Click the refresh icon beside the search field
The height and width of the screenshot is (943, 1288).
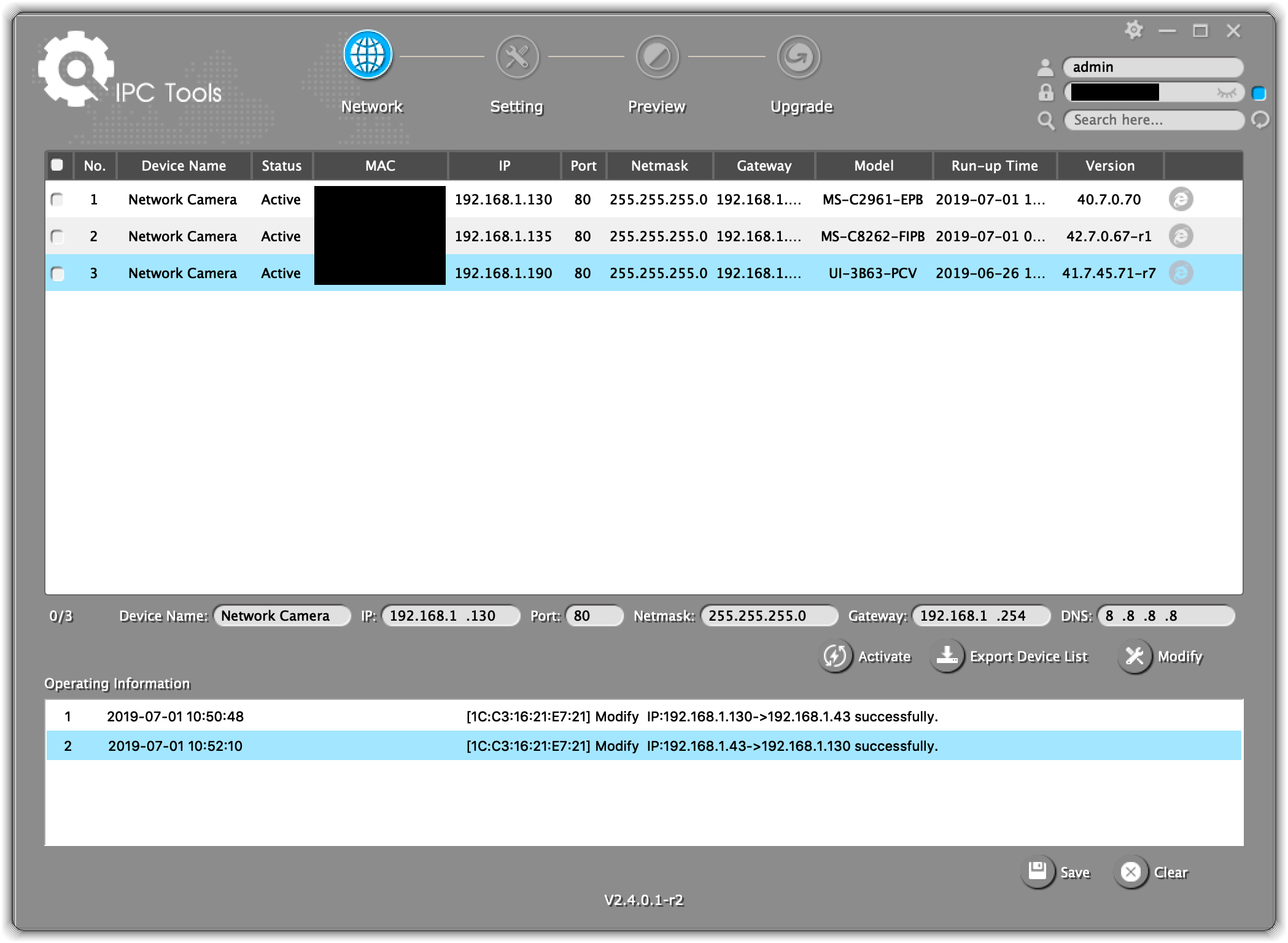pos(1261,120)
